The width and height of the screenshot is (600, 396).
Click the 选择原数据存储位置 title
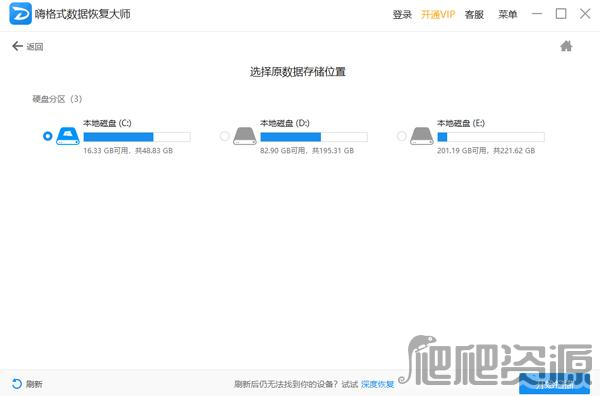tap(298, 72)
